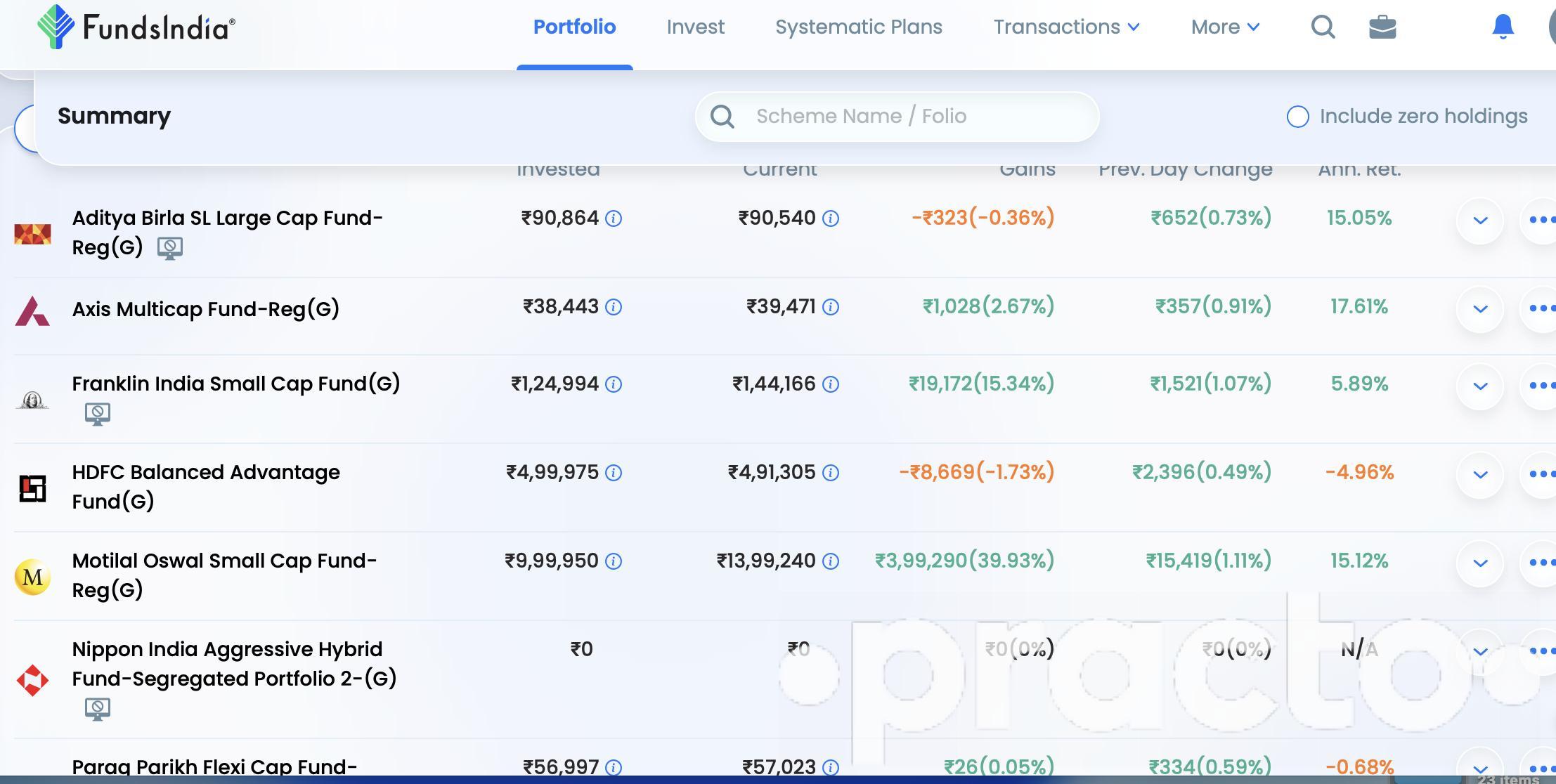Show info for Parag Parikh current value
Screen dimensions: 1556x784
(x=831, y=767)
